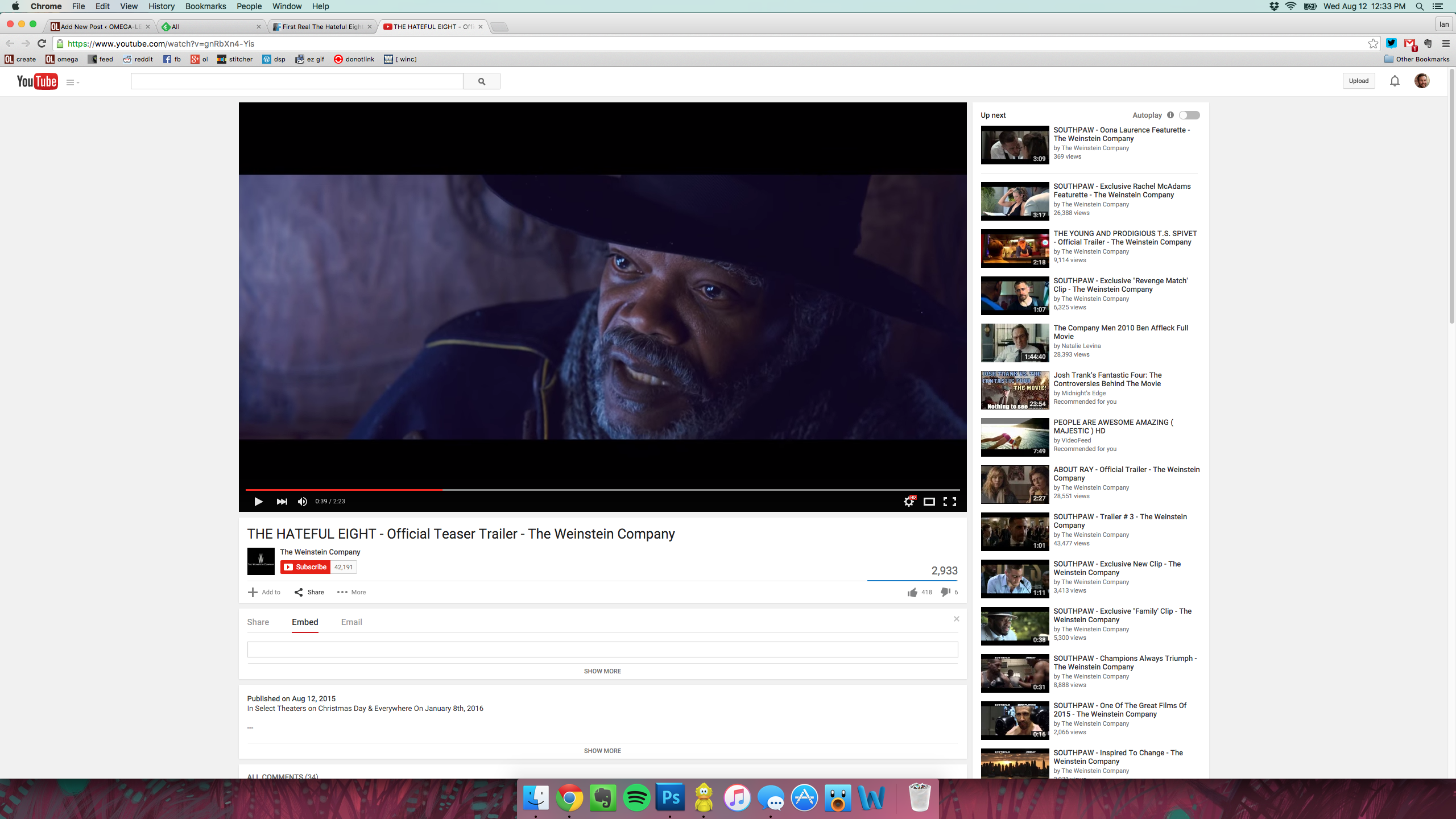The height and width of the screenshot is (819, 1456).
Task: Reload the current page
Action: tap(42, 43)
